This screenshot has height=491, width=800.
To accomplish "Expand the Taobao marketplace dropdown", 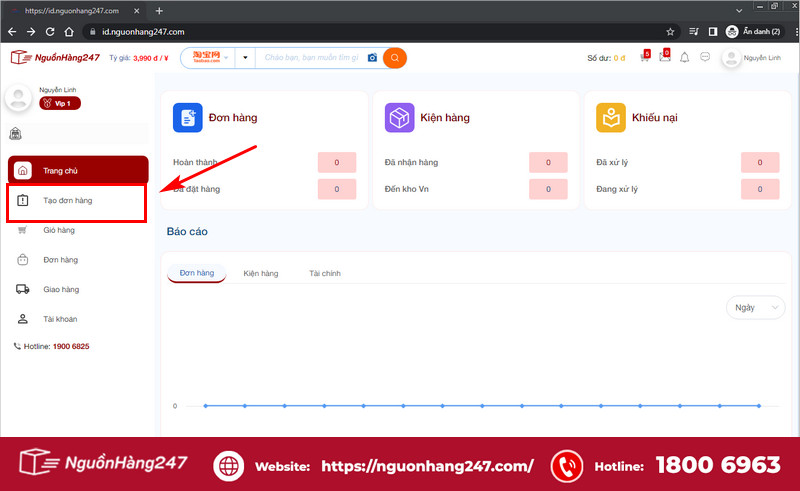I will click(x=210, y=58).
